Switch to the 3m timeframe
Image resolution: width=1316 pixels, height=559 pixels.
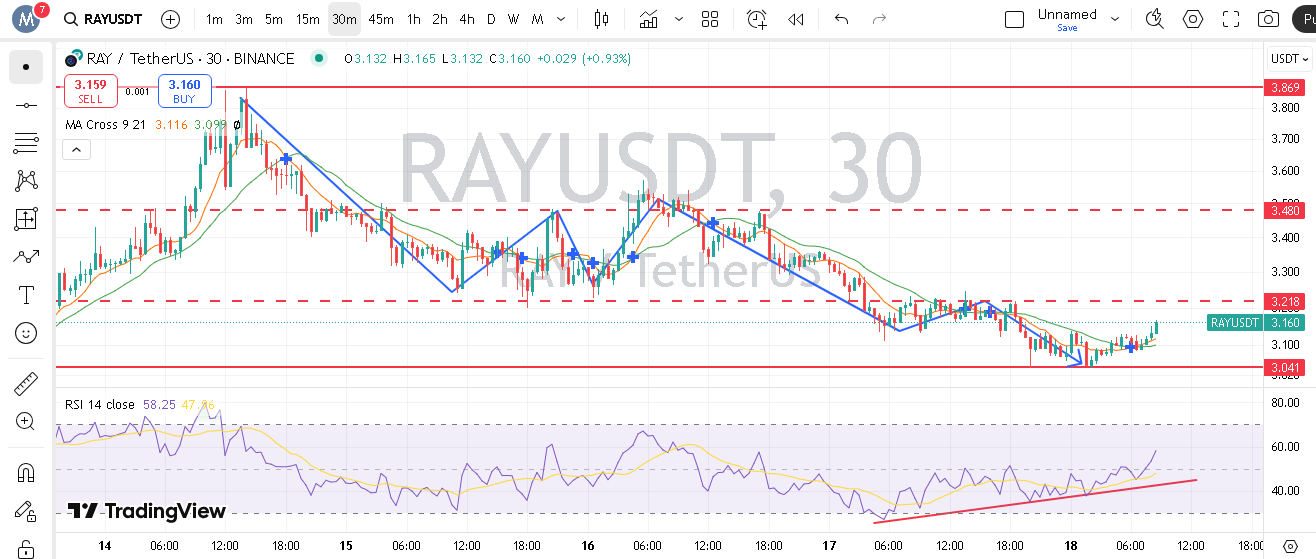coord(244,19)
